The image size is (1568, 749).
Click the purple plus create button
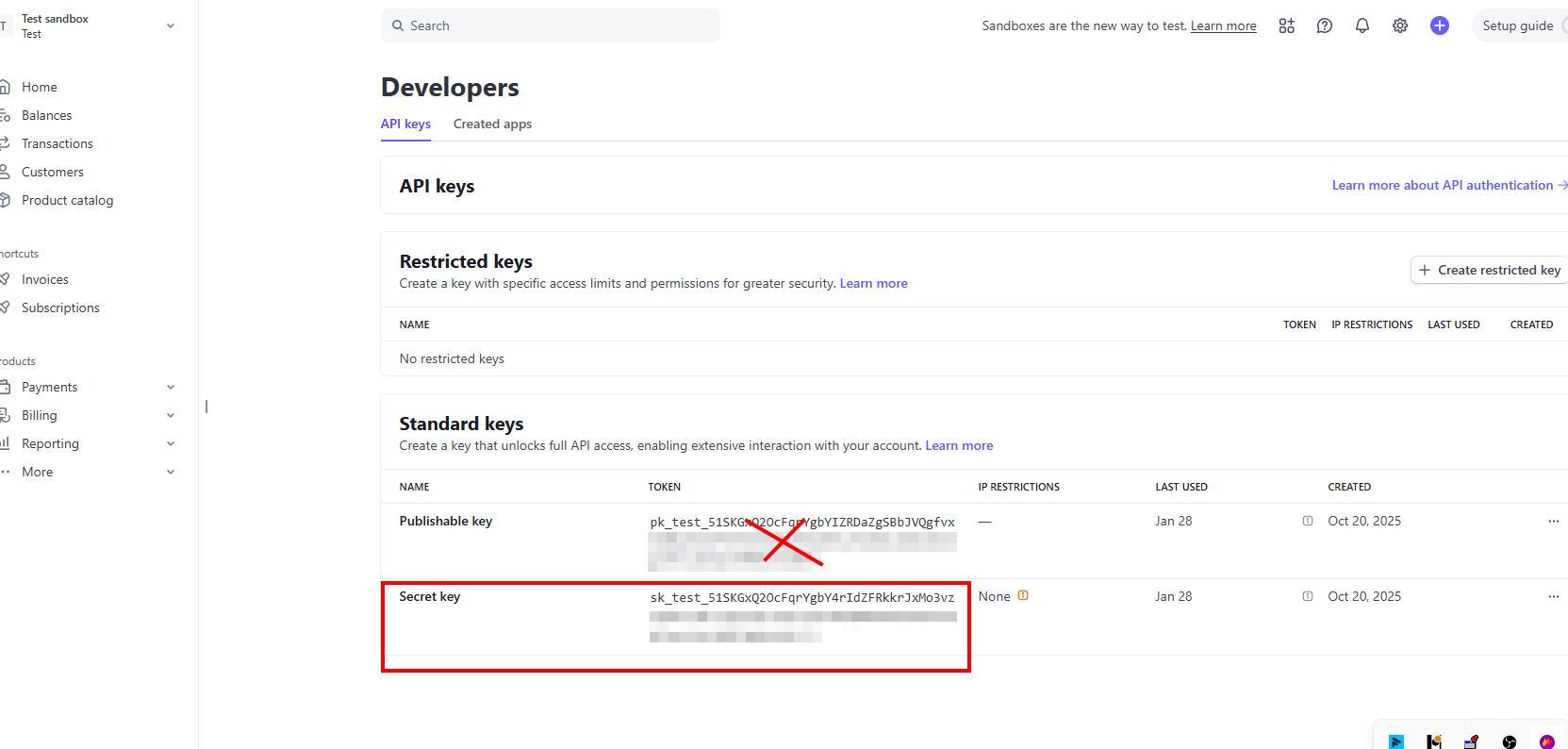pyautogui.click(x=1439, y=25)
